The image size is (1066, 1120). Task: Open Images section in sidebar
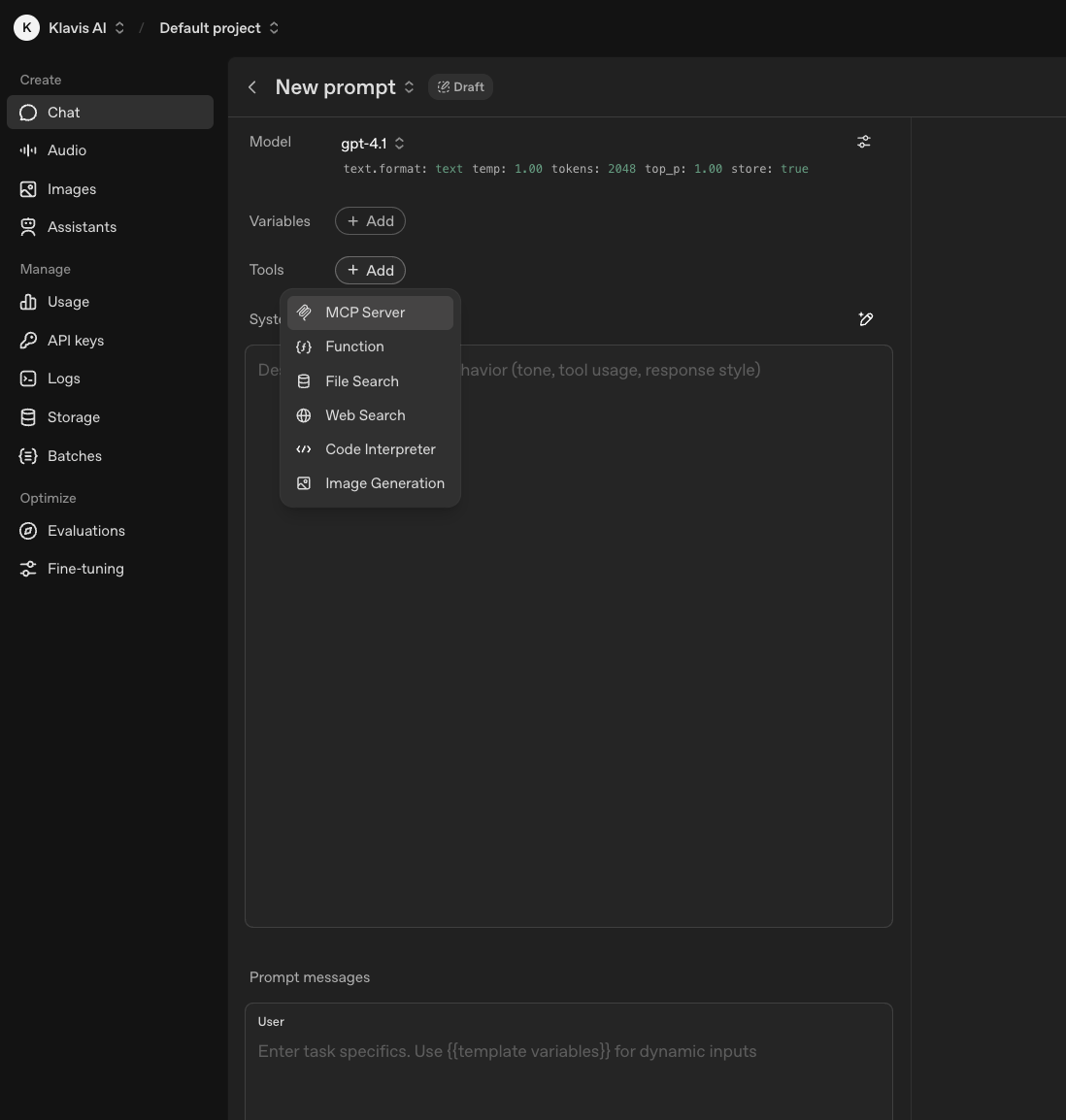(110, 189)
